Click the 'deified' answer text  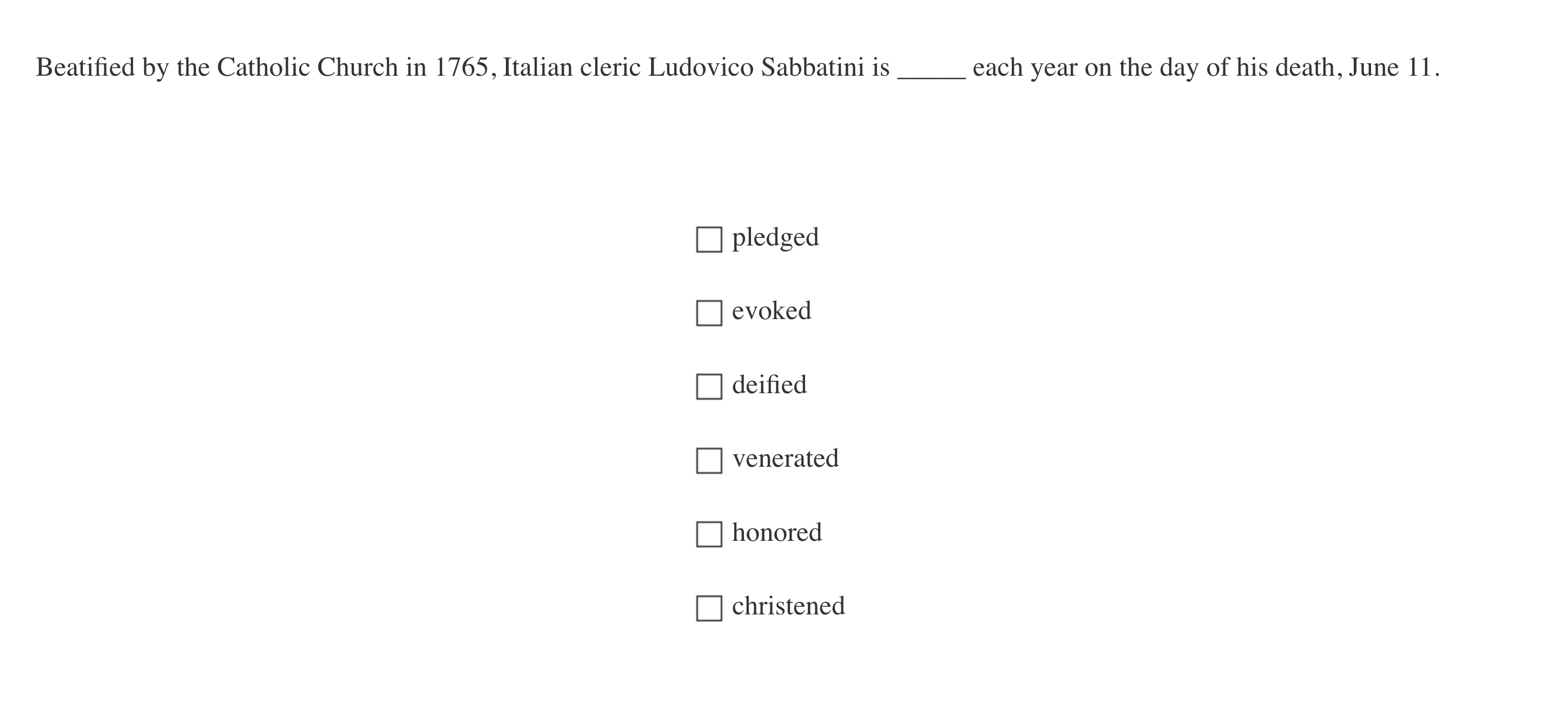point(769,385)
